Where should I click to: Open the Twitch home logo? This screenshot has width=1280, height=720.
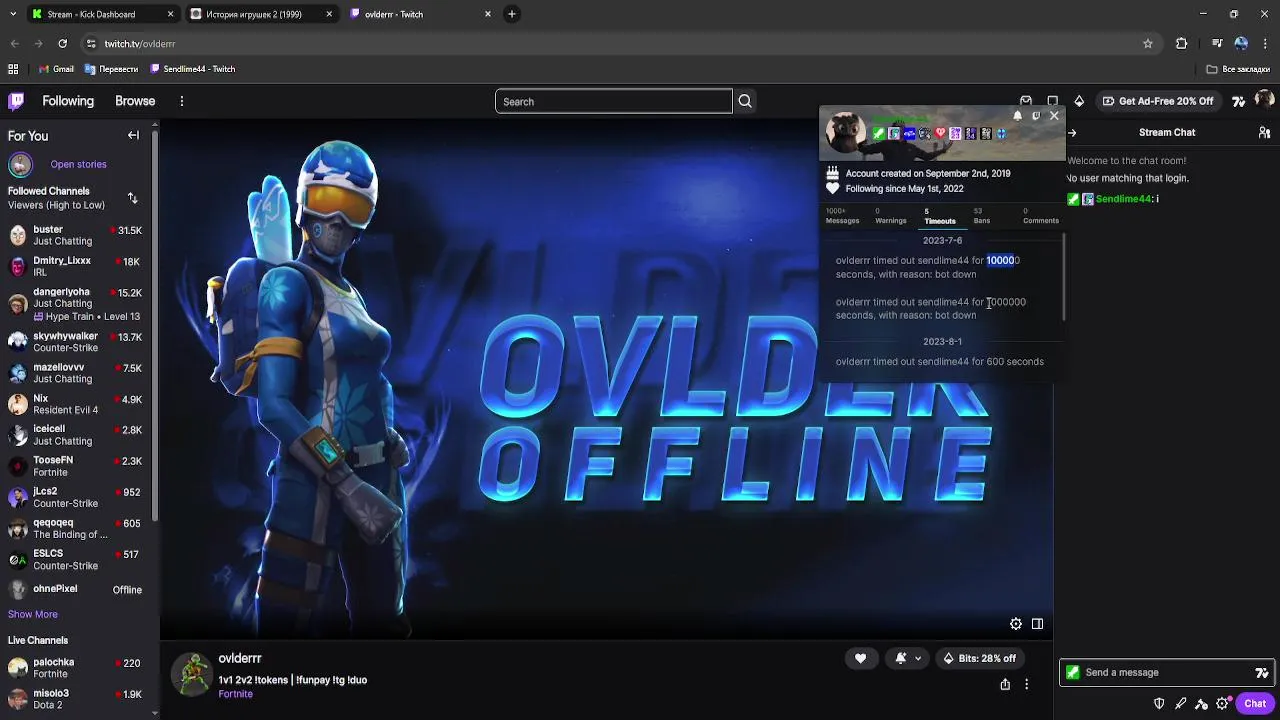coord(16,101)
